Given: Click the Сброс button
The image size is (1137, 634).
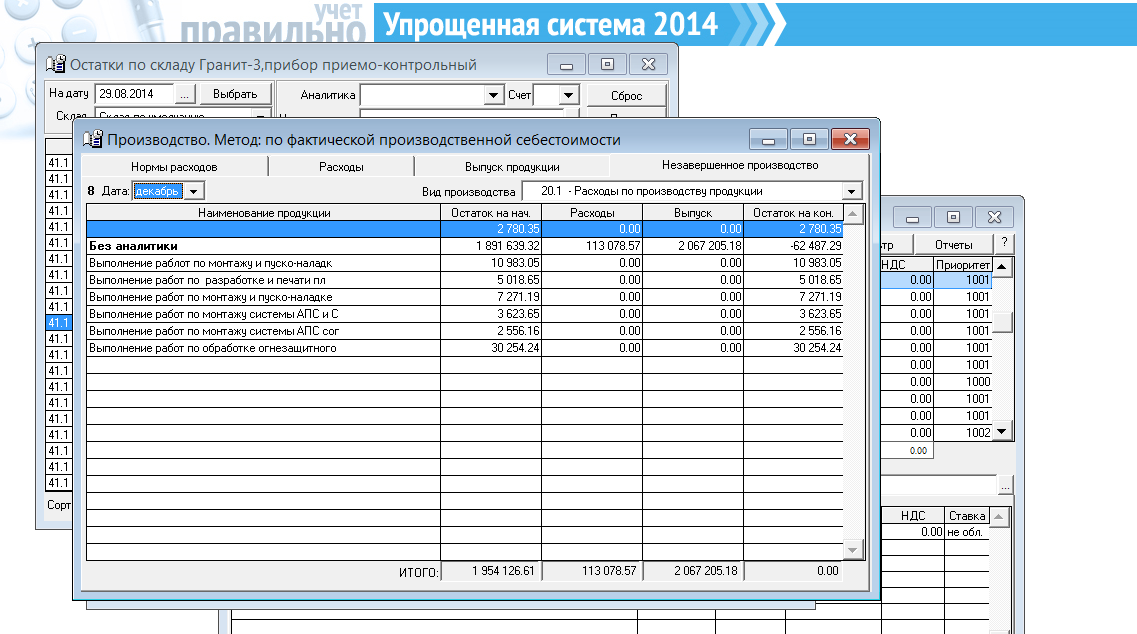Looking at the screenshot, I should click(625, 95).
